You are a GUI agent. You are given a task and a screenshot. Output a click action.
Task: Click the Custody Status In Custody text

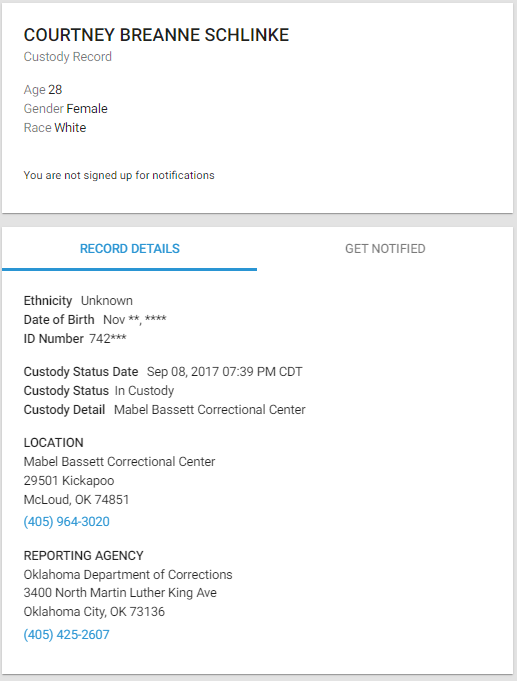(144, 391)
